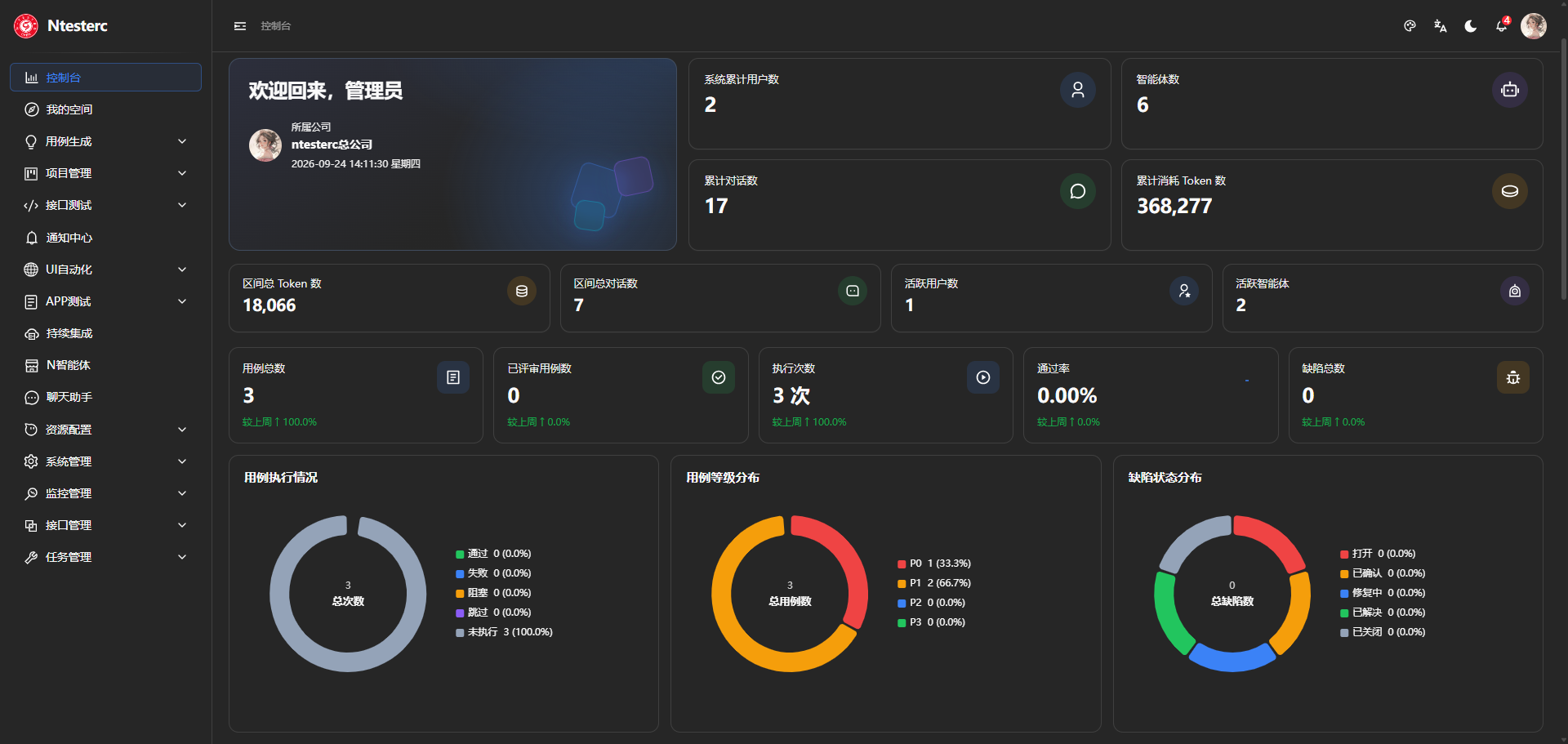Toggle P1 legend in 用例等级分布 chart
The height and width of the screenshot is (744, 1568).
(934, 583)
